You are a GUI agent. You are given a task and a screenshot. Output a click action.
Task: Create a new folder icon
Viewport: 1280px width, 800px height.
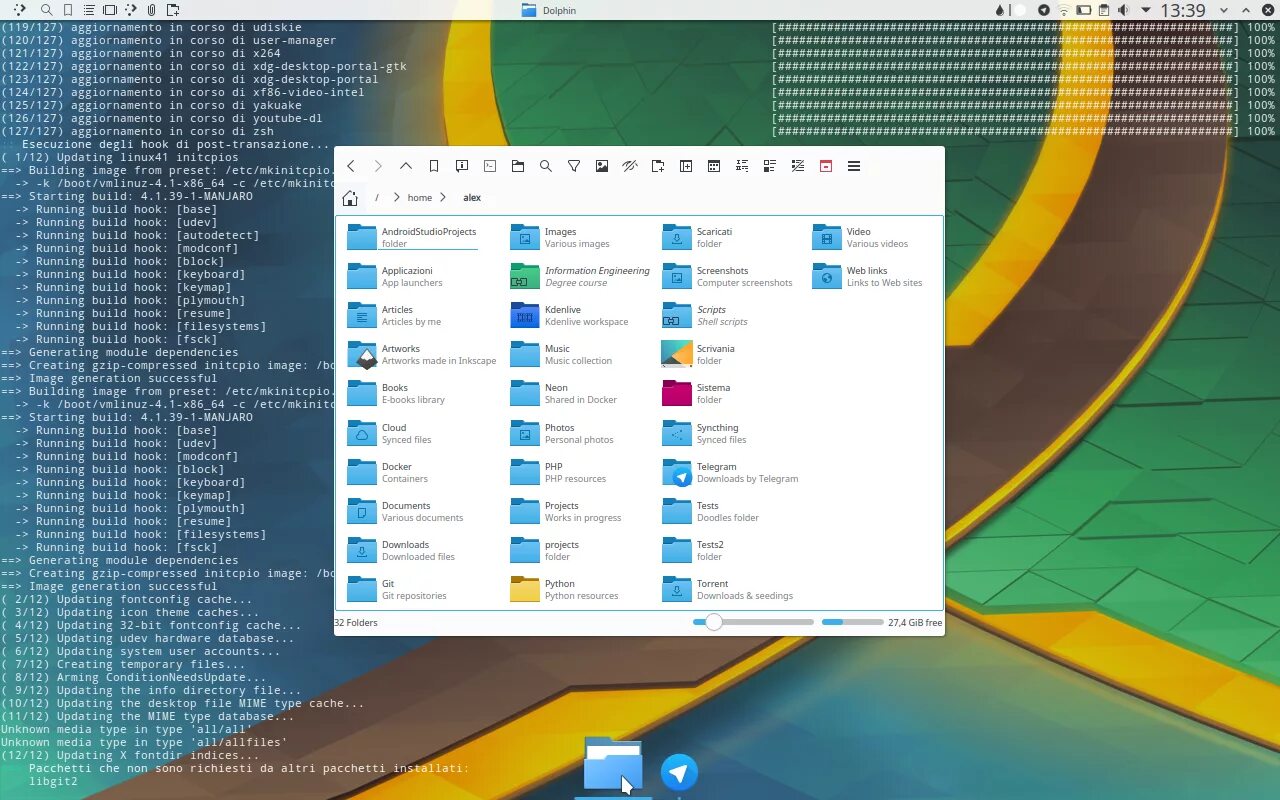[658, 166]
